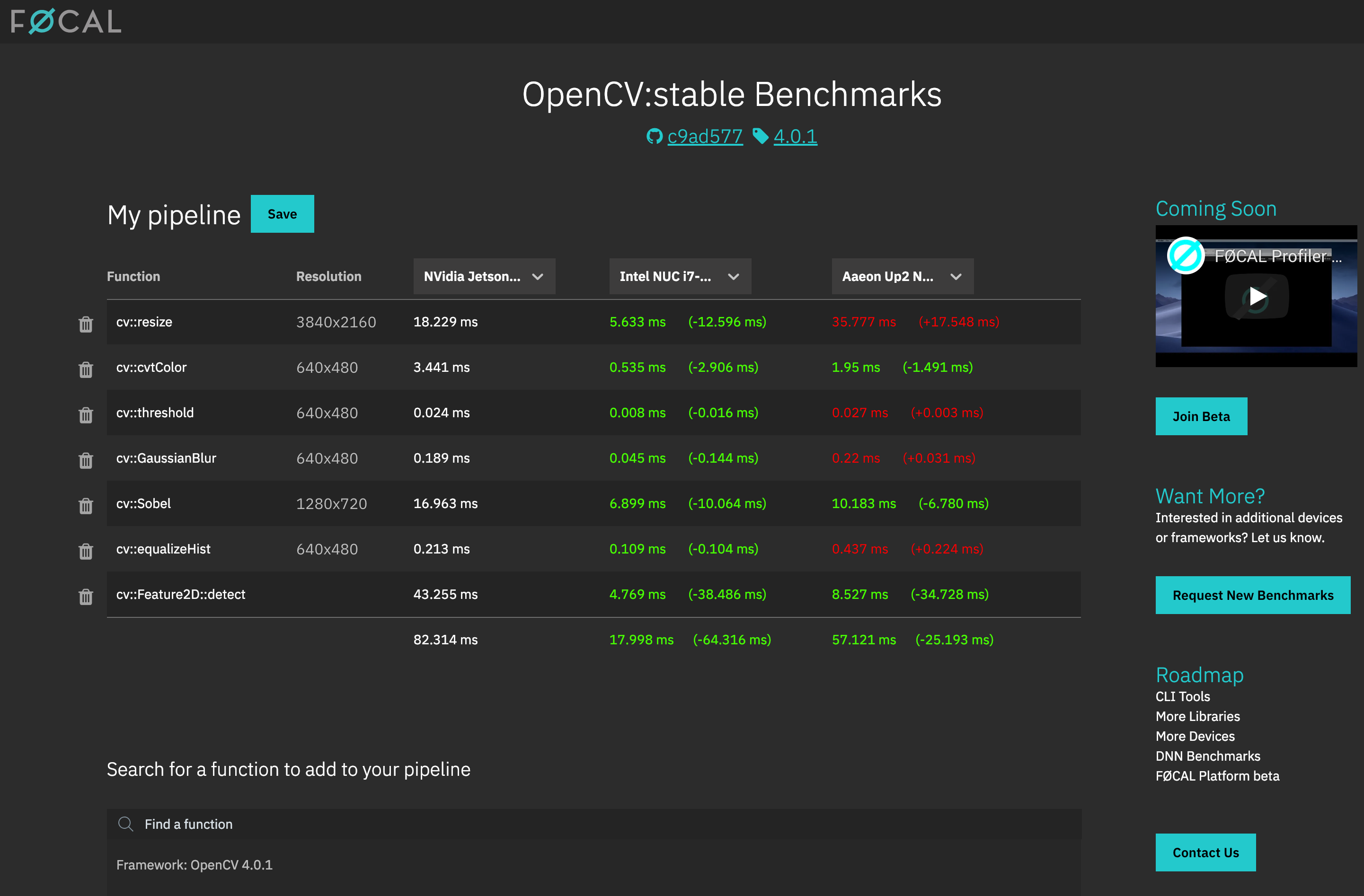The height and width of the screenshot is (896, 1364).
Task: Remove cv::cvtColor from the pipeline
Action: pyautogui.click(x=85, y=369)
